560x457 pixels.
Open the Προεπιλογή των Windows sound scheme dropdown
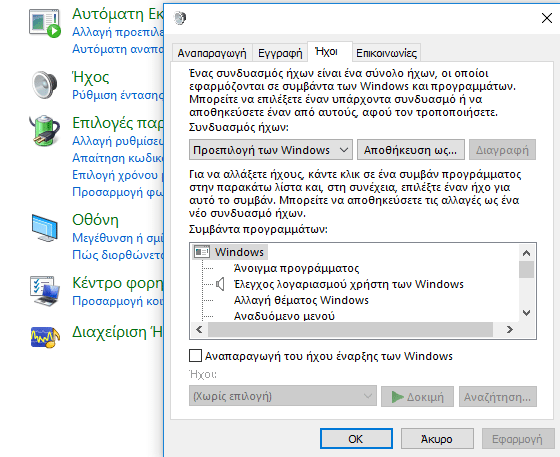tap(271, 150)
